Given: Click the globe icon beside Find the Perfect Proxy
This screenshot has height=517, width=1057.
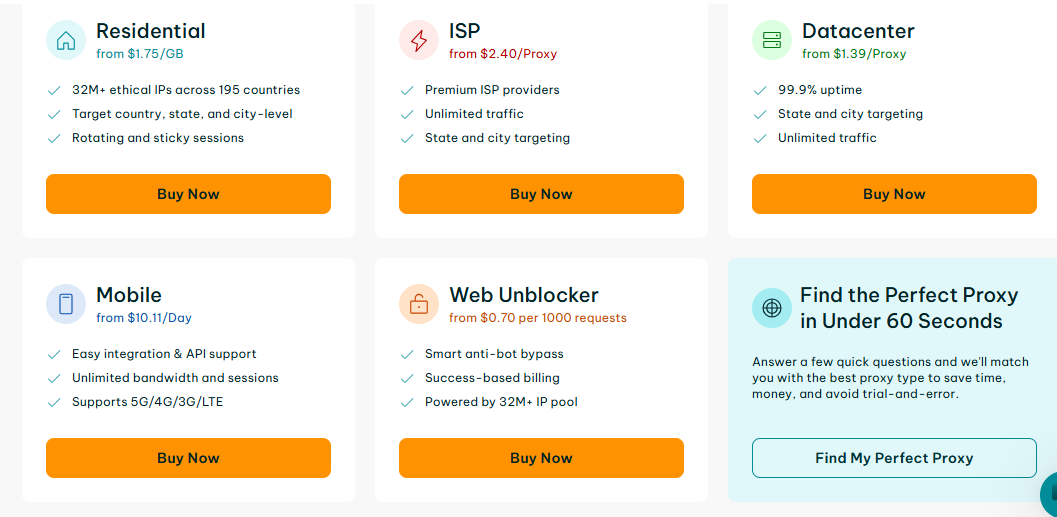Looking at the screenshot, I should (772, 308).
